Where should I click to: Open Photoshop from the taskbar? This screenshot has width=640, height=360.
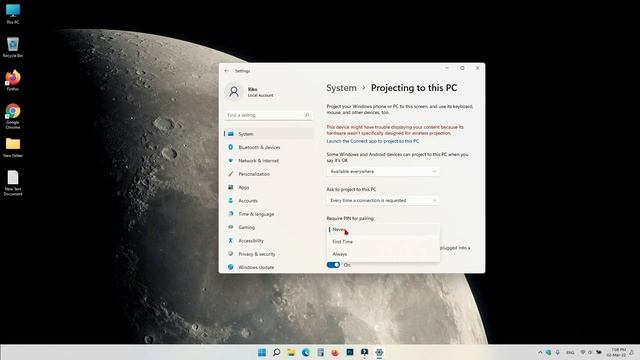(x=350, y=352)
